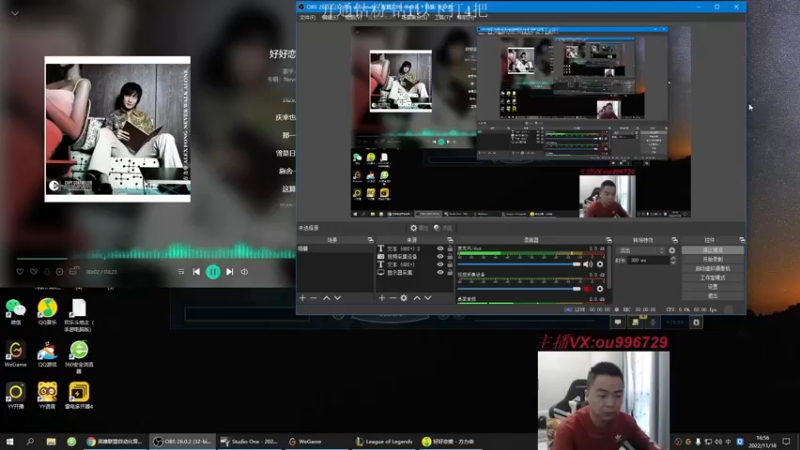The image size is (800, 450).
Task: Toggle visibility of the second 文本 (GDI+) source
Action: pos(440,264)
